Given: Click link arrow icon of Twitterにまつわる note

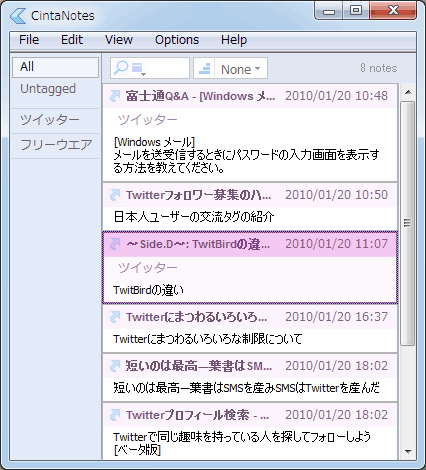Looking at the screenshot, I should click(x=115, y=317).
